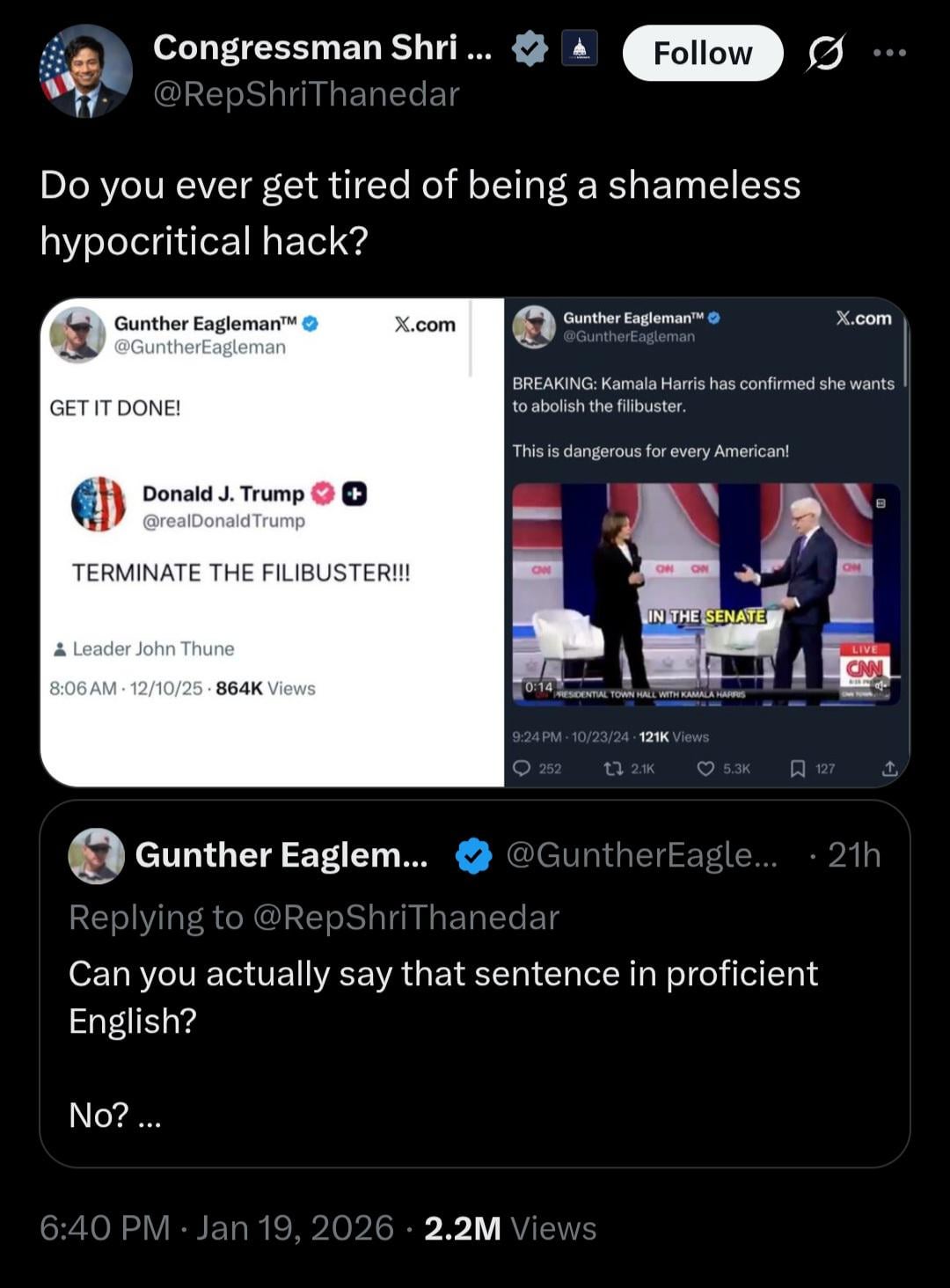Open the three-dot more options menu
The height and width of the screenshot is (1288, 950).
click(x=889, y=53)
